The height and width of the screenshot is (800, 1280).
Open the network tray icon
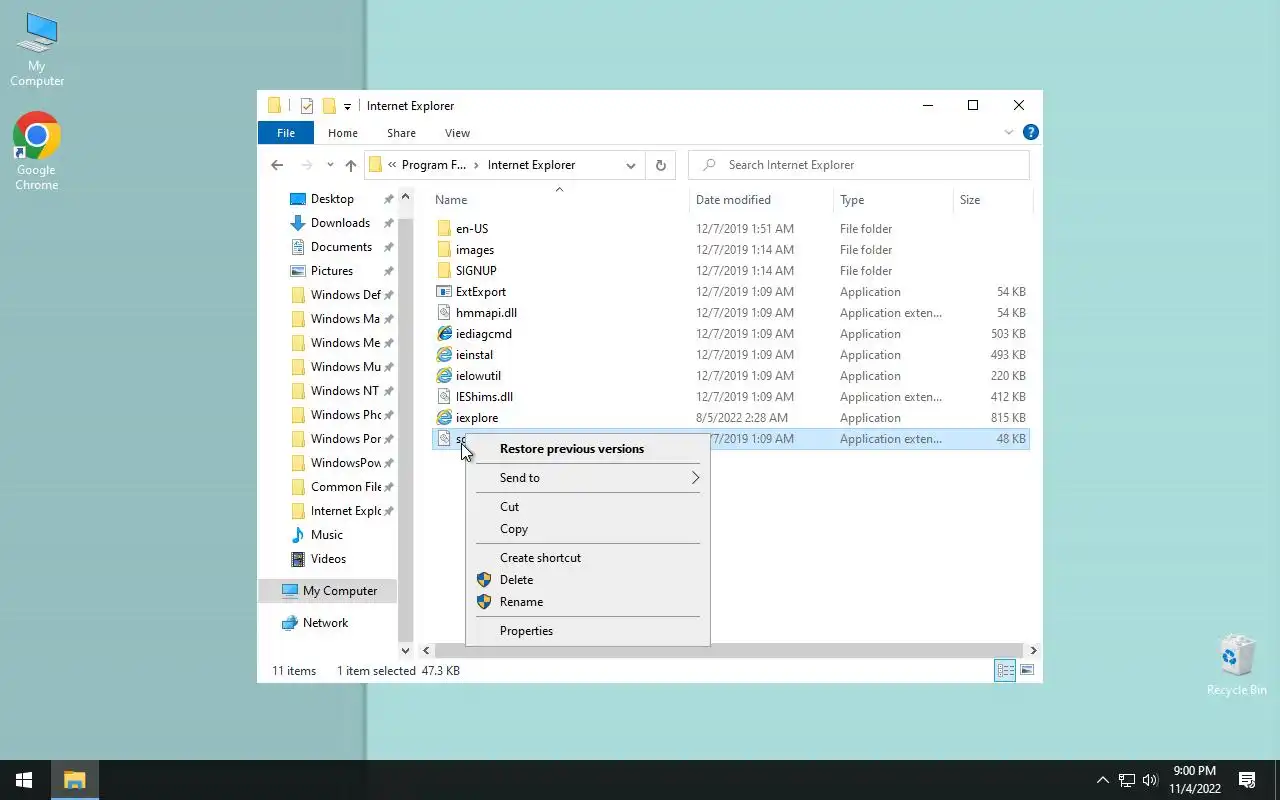1127,780
